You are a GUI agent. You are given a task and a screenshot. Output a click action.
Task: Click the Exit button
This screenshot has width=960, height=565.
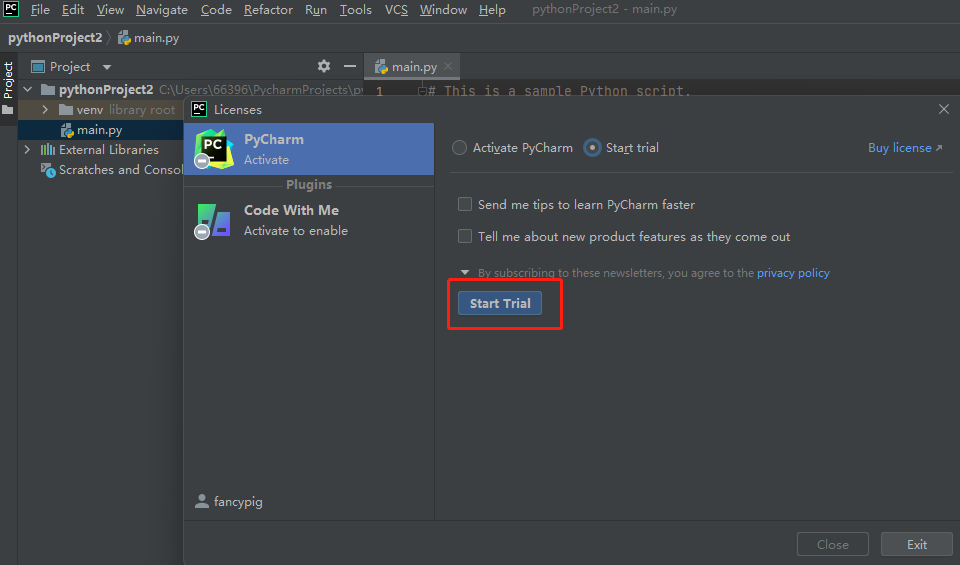coord(917,544)
